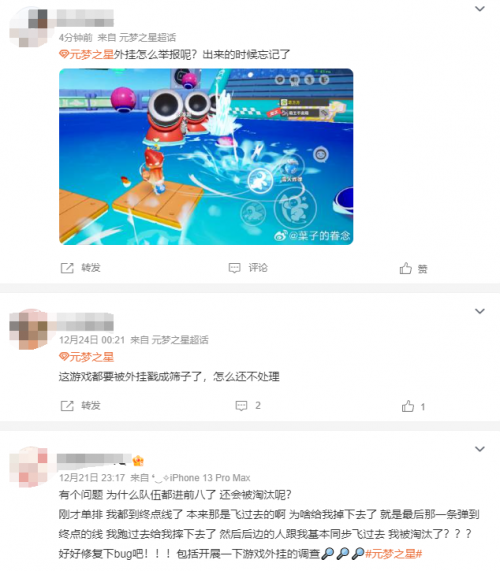Open the second poster's avatar
This screenshot has height=571, width=500.
click(29, 330)
